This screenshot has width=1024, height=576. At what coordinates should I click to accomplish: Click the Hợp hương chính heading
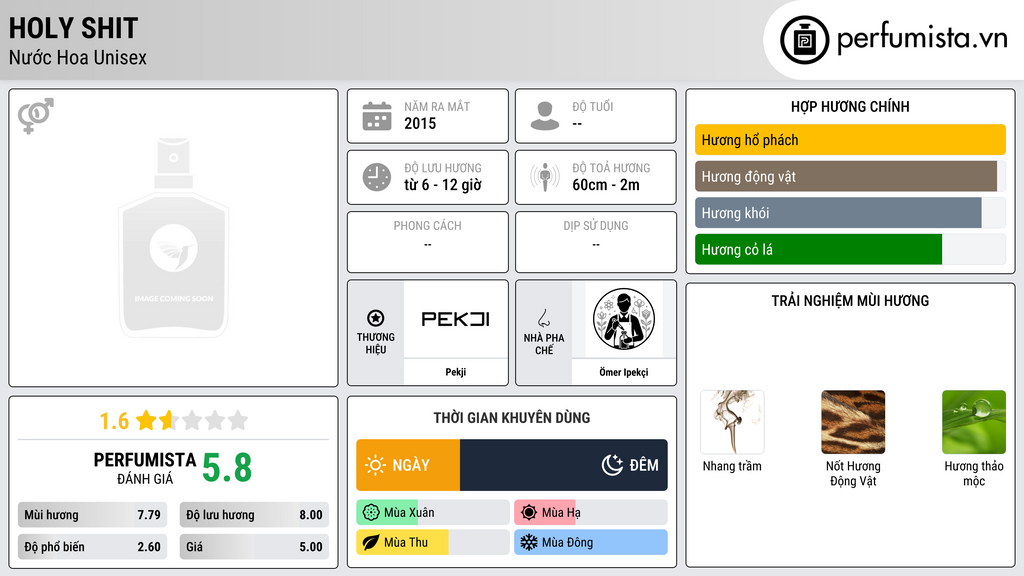coord(850,106)
